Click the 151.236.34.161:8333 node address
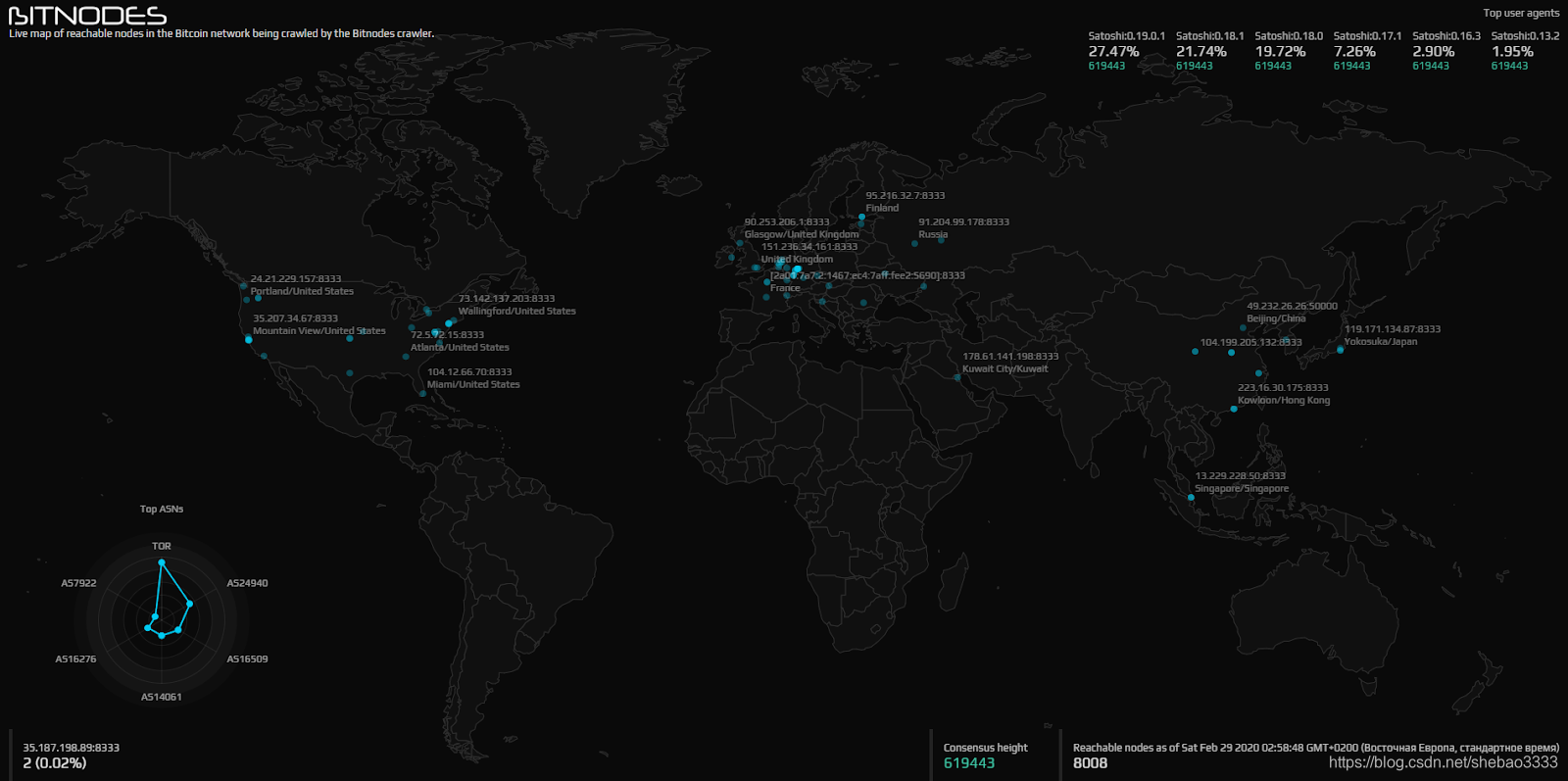This screenshot has height=781, width=1568. coord(809,246)
